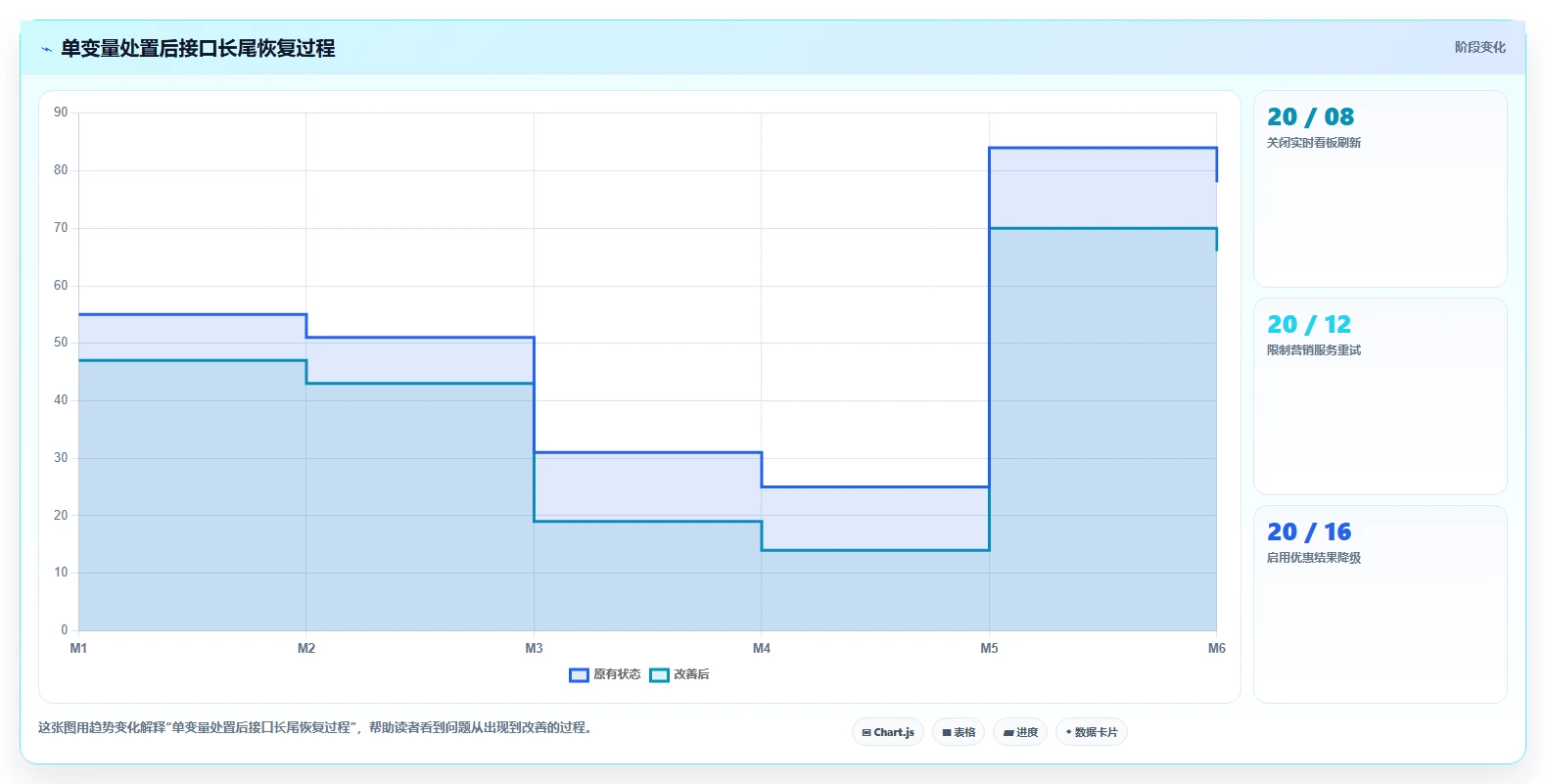Click the M6 x-axis label
Screen dimensions: 1546x784
pos(1217,648)
